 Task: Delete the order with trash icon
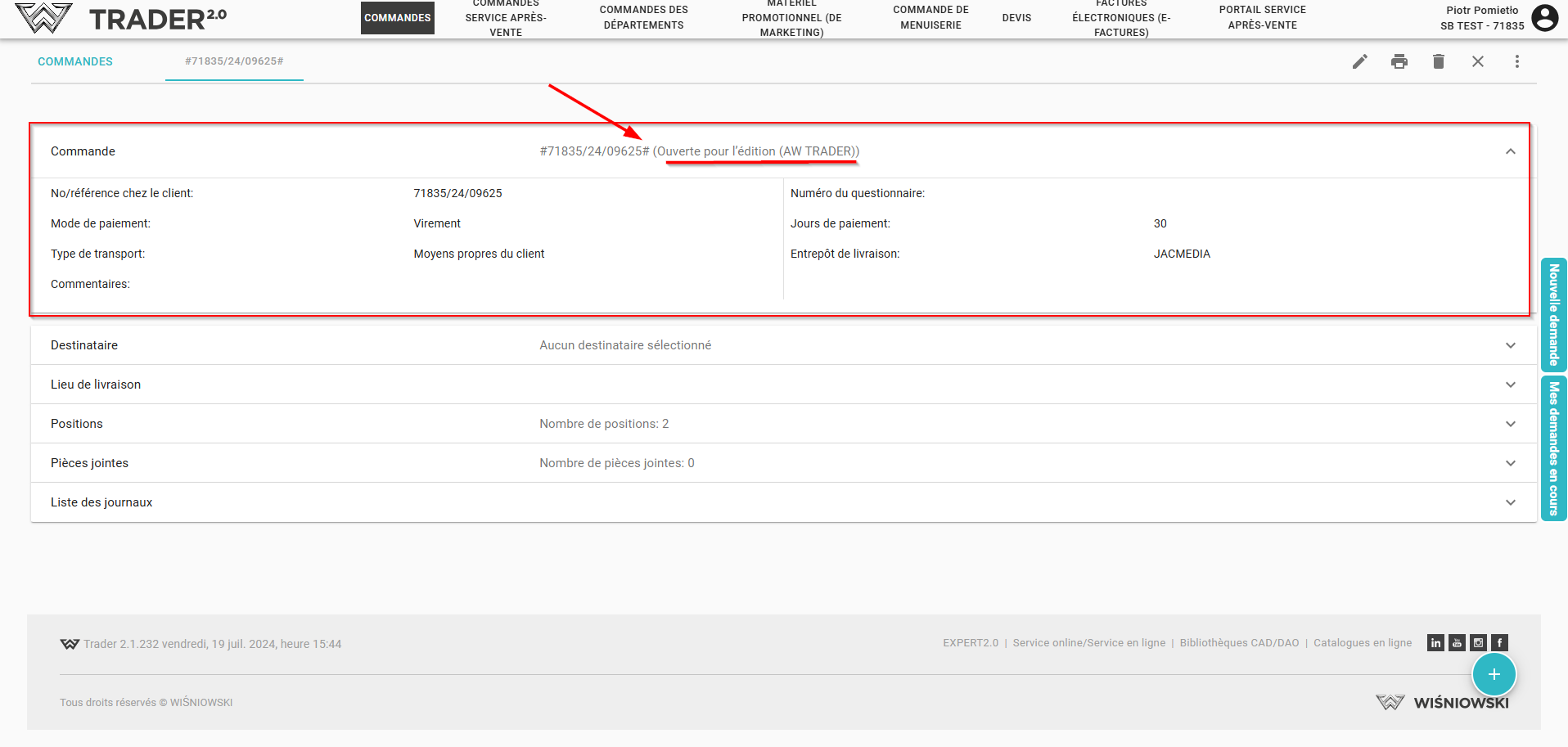click(x=1438, y=61)
